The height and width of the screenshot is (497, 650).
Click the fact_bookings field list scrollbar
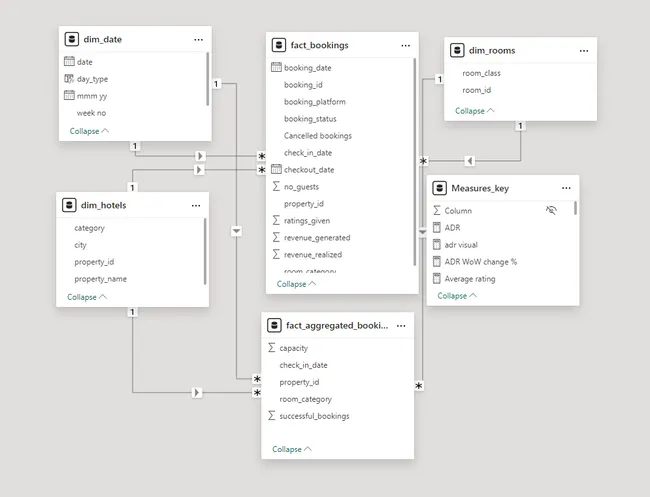(x=415, y=162)
